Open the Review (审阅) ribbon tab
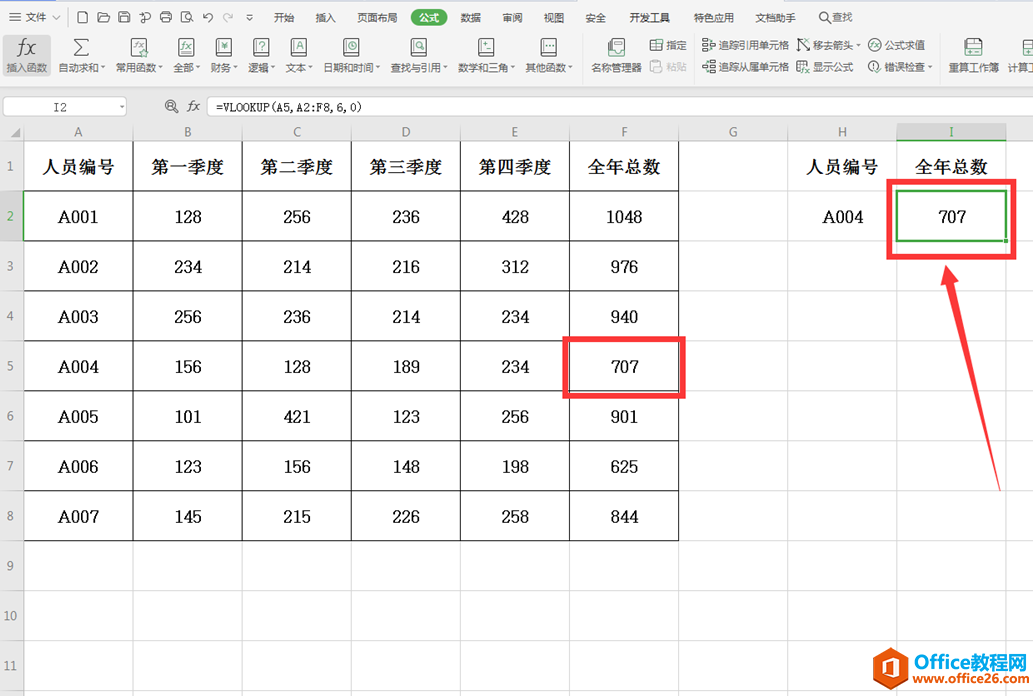 coord(512,18)
